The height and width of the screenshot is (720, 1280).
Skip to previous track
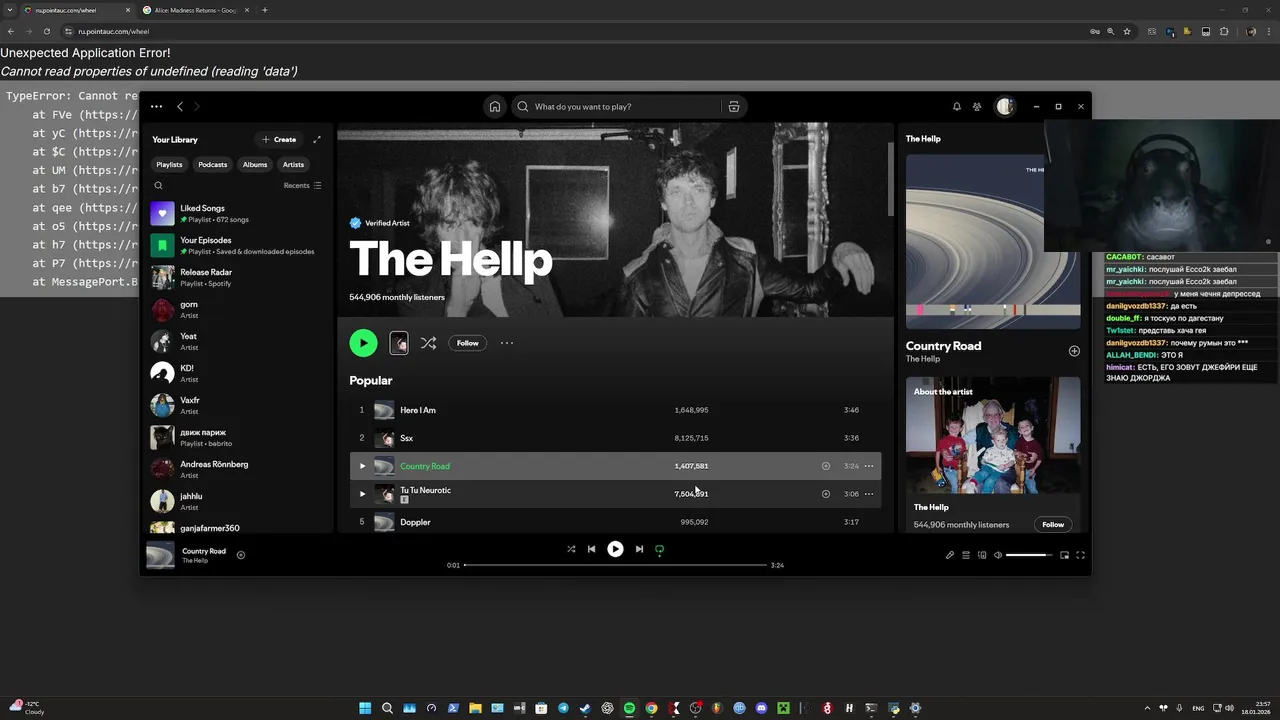(591, 549)
